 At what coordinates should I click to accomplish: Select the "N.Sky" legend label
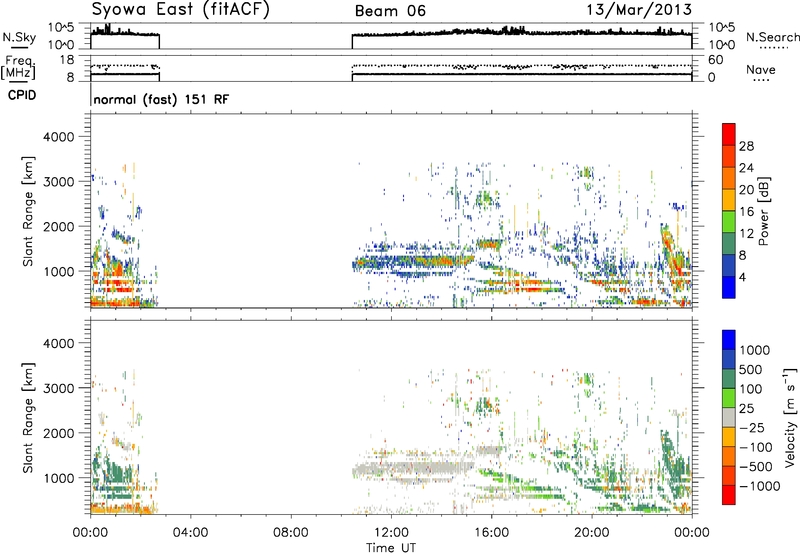19,37
